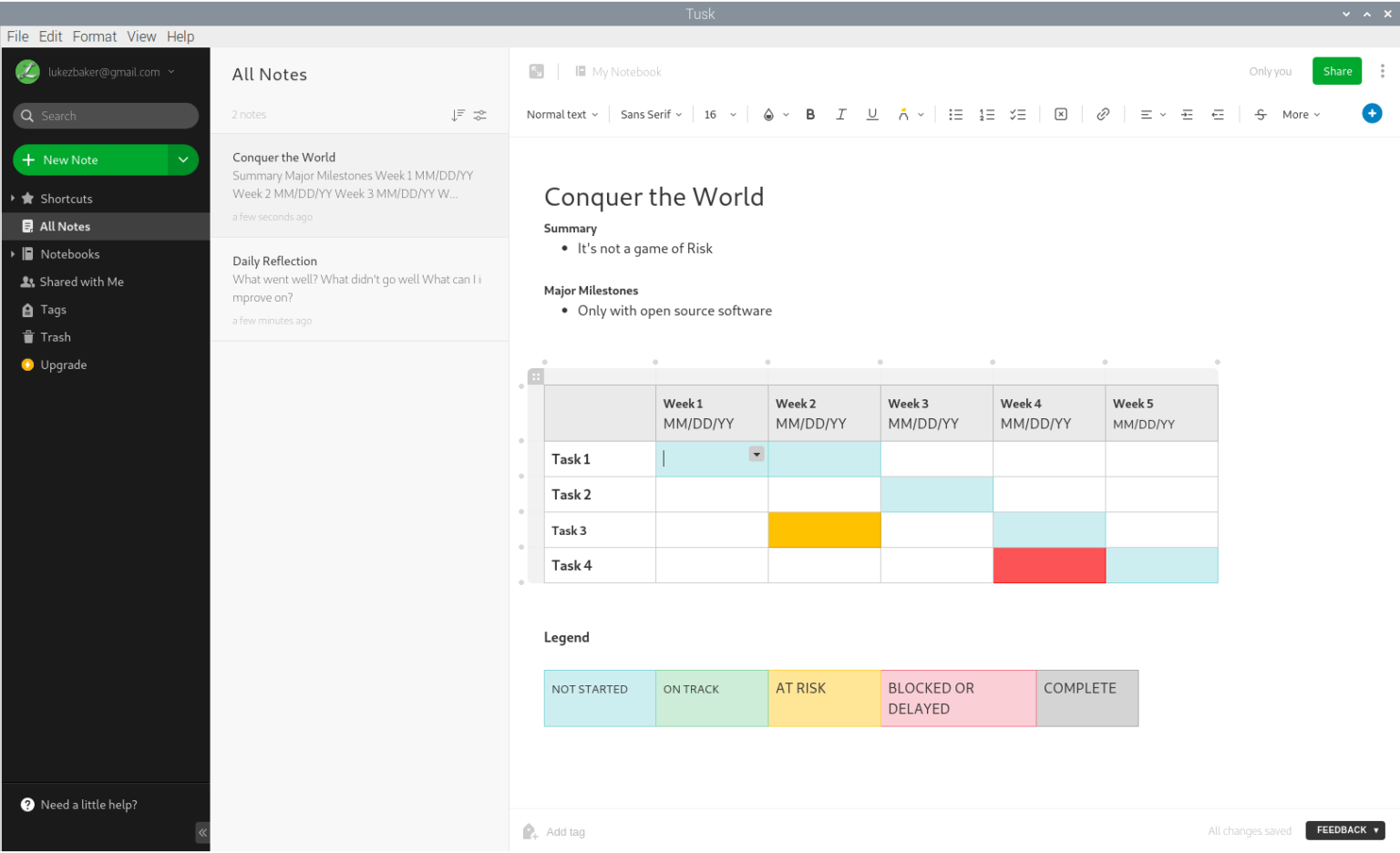
Task: Open the sort options for notes list
Action: (x=458, y=115)
